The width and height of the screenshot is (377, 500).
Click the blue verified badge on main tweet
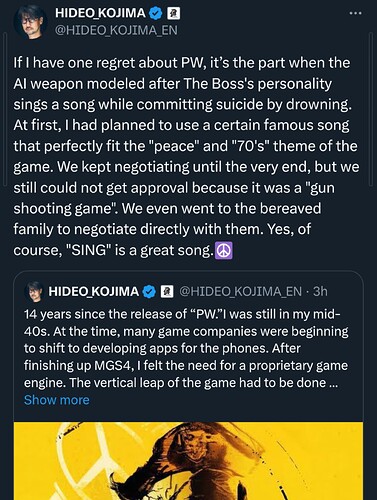coord(155,13)
